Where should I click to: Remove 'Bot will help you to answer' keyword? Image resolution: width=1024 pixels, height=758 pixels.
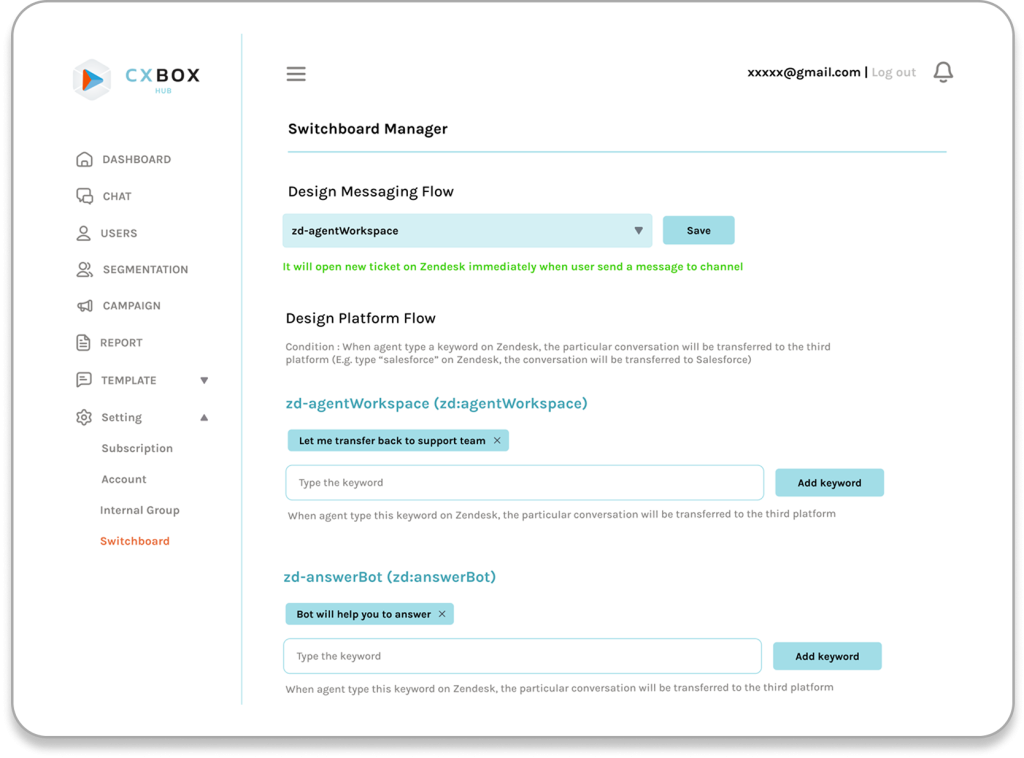[x=442, y=614]
